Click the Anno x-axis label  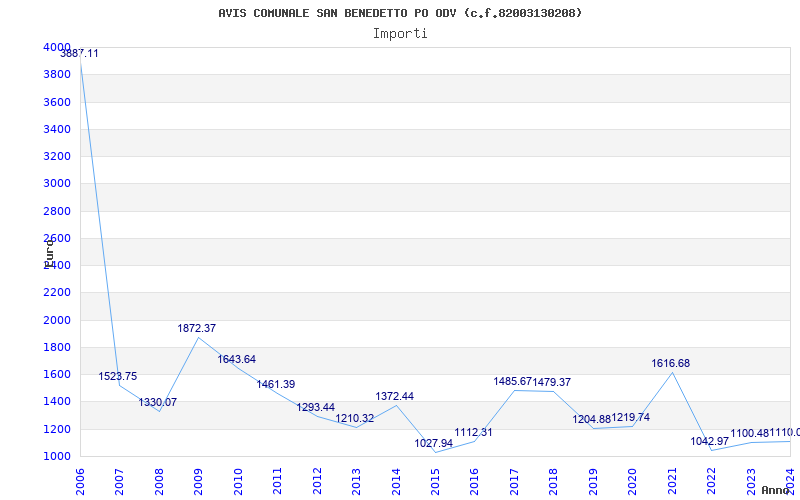click(x=778, y=490)
